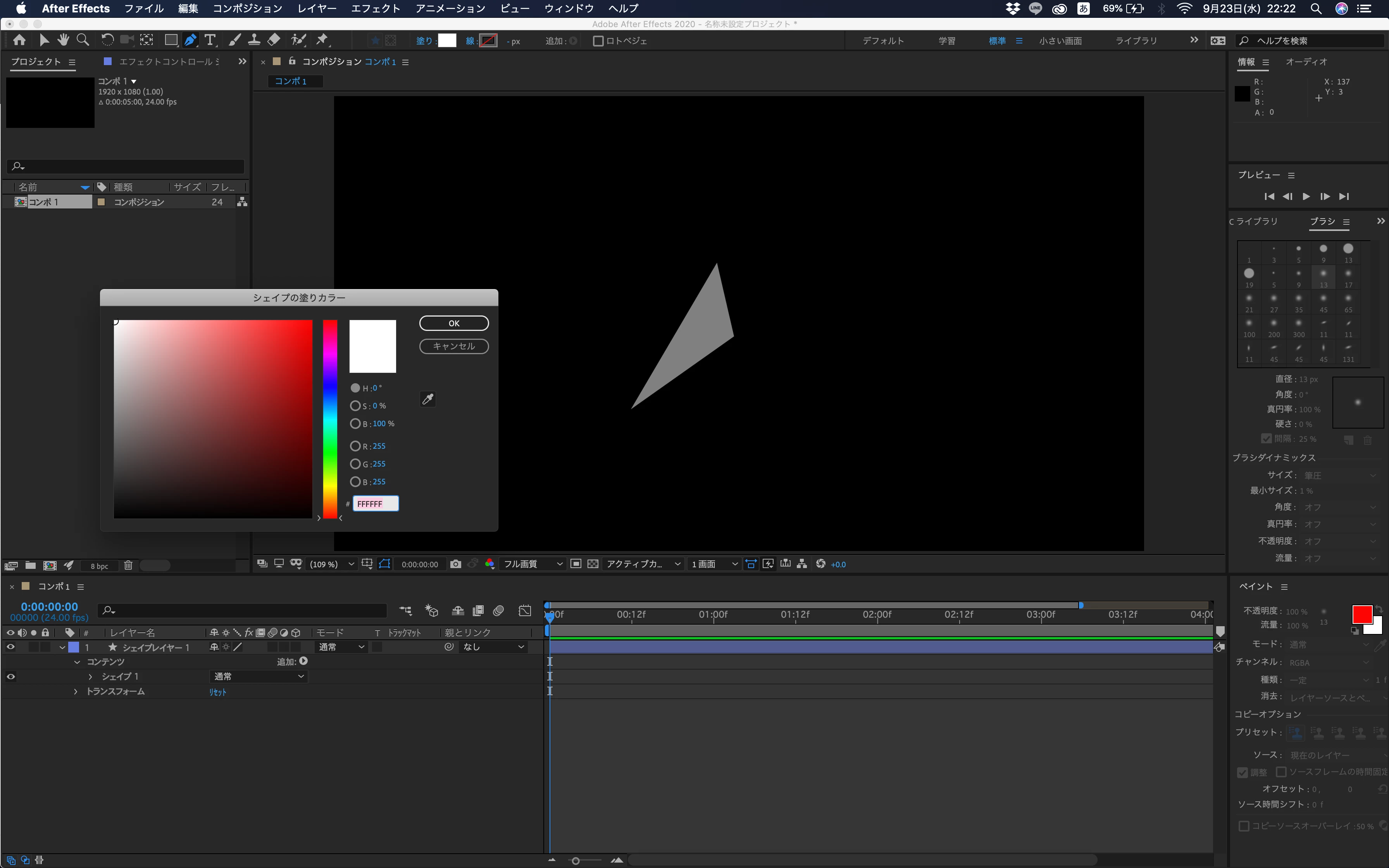Enable the Roto Bezier checkbox

tap(598, 41)
